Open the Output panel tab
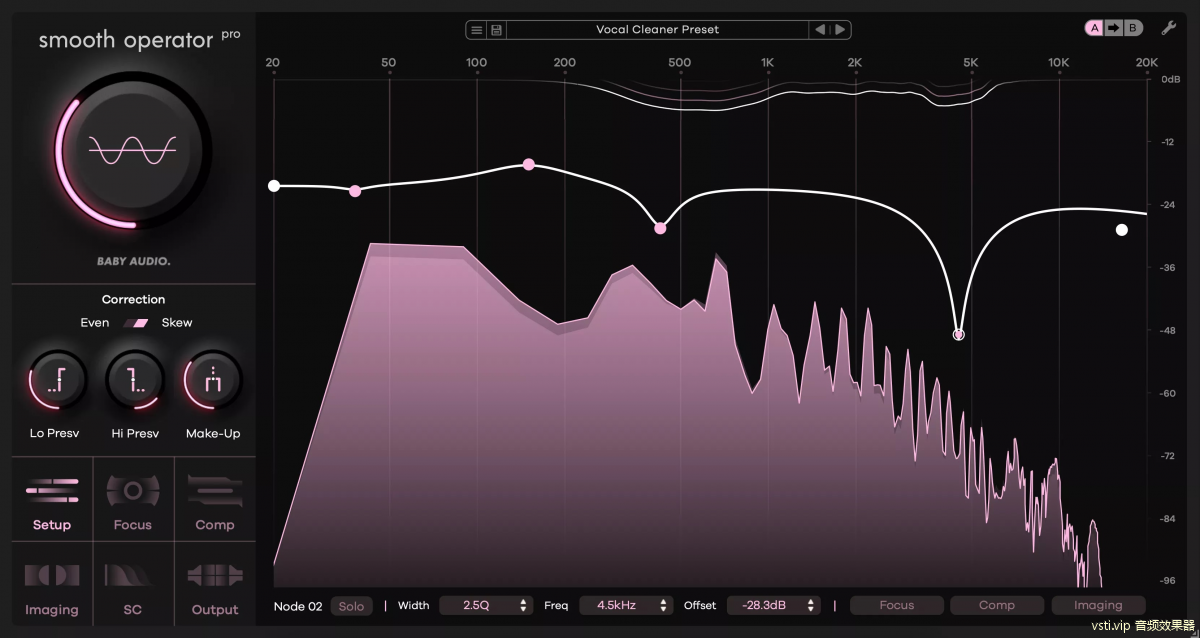 click(215, 584)
